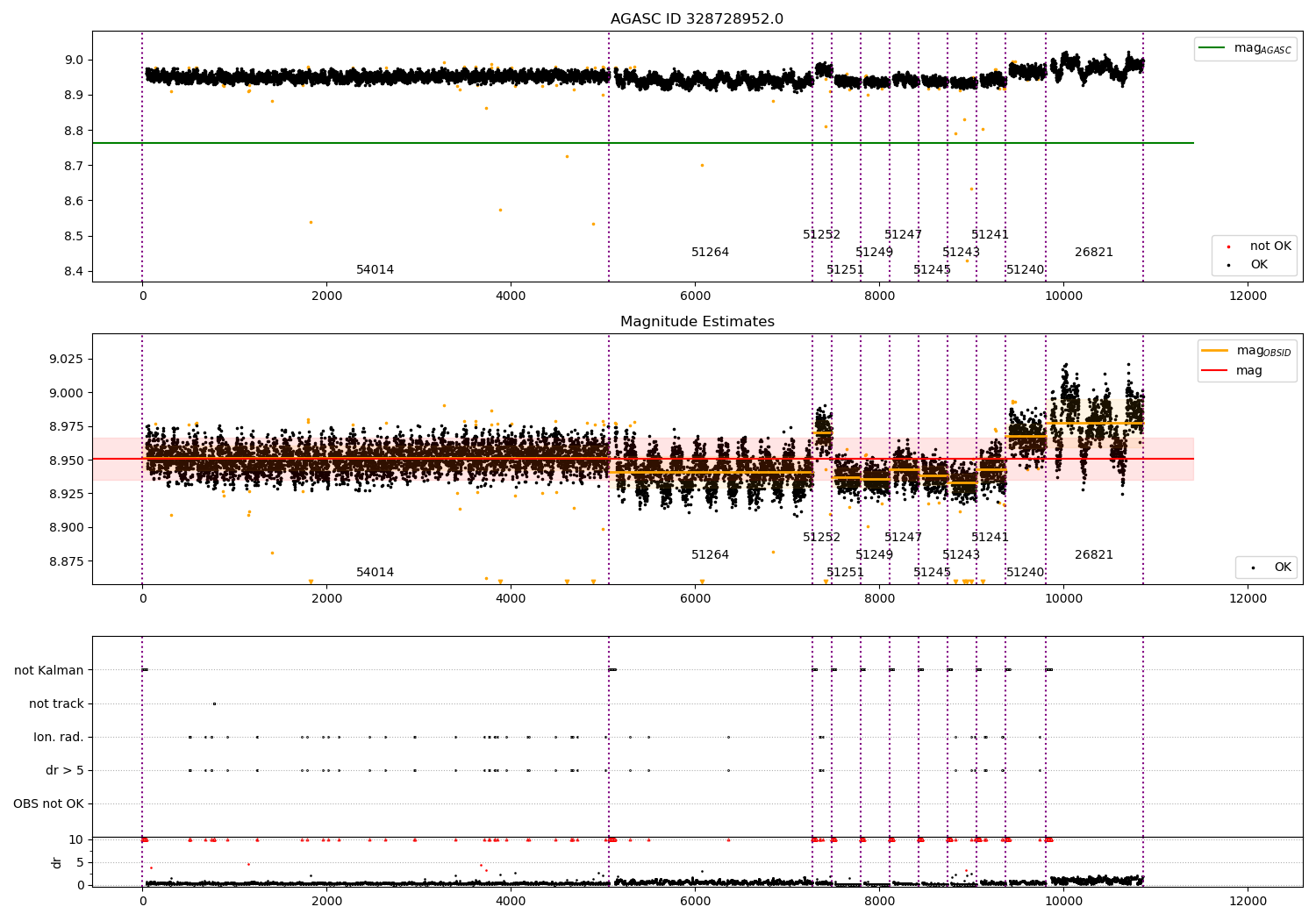The height and width of the screenshot is (921, 1316).
Task: Click OBSID label 54014 in top plot
Action: [x=375, y=270]
